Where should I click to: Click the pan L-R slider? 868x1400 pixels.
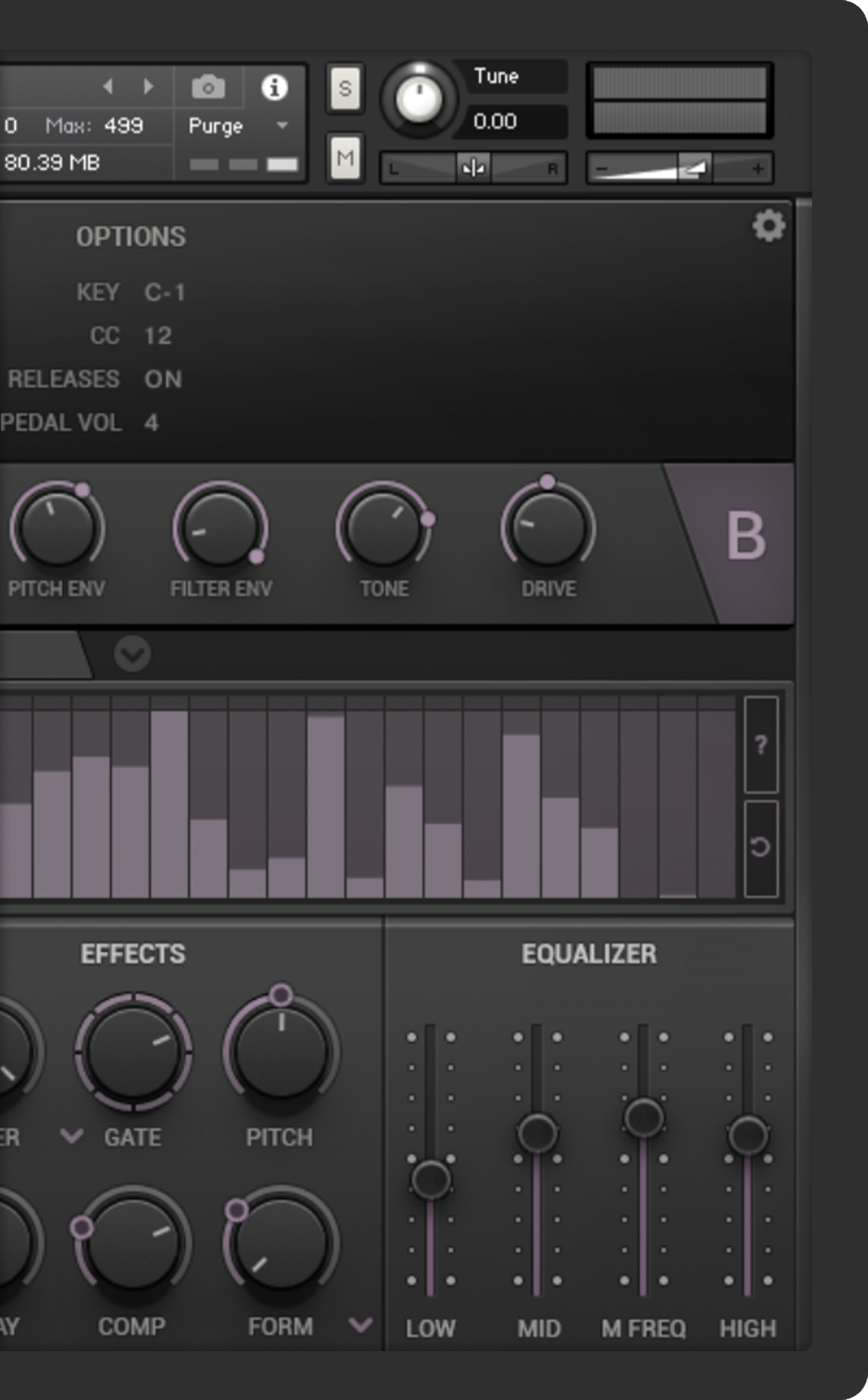(x=473, y=168)
